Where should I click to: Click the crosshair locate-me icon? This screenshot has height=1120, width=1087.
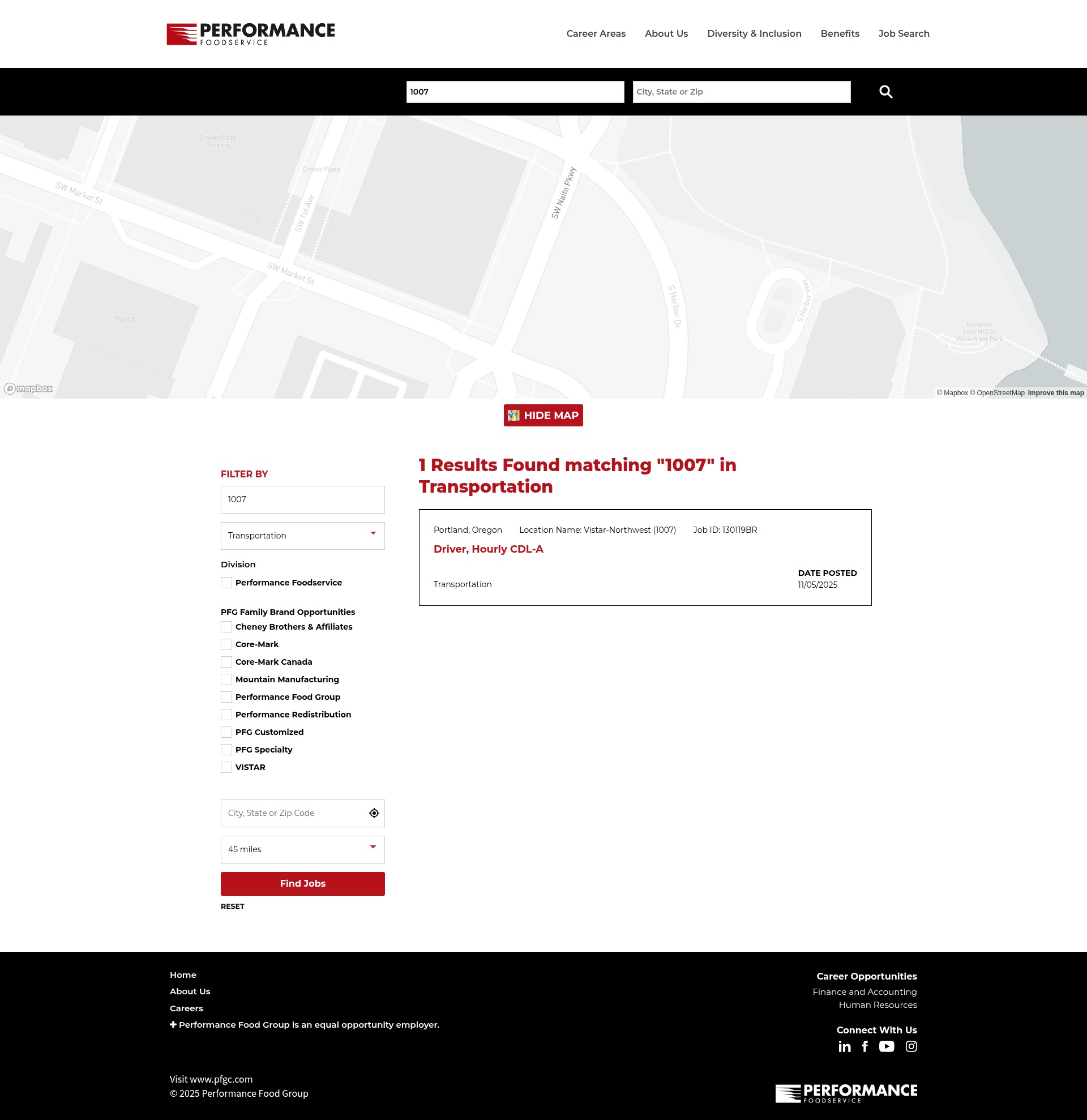374,813
